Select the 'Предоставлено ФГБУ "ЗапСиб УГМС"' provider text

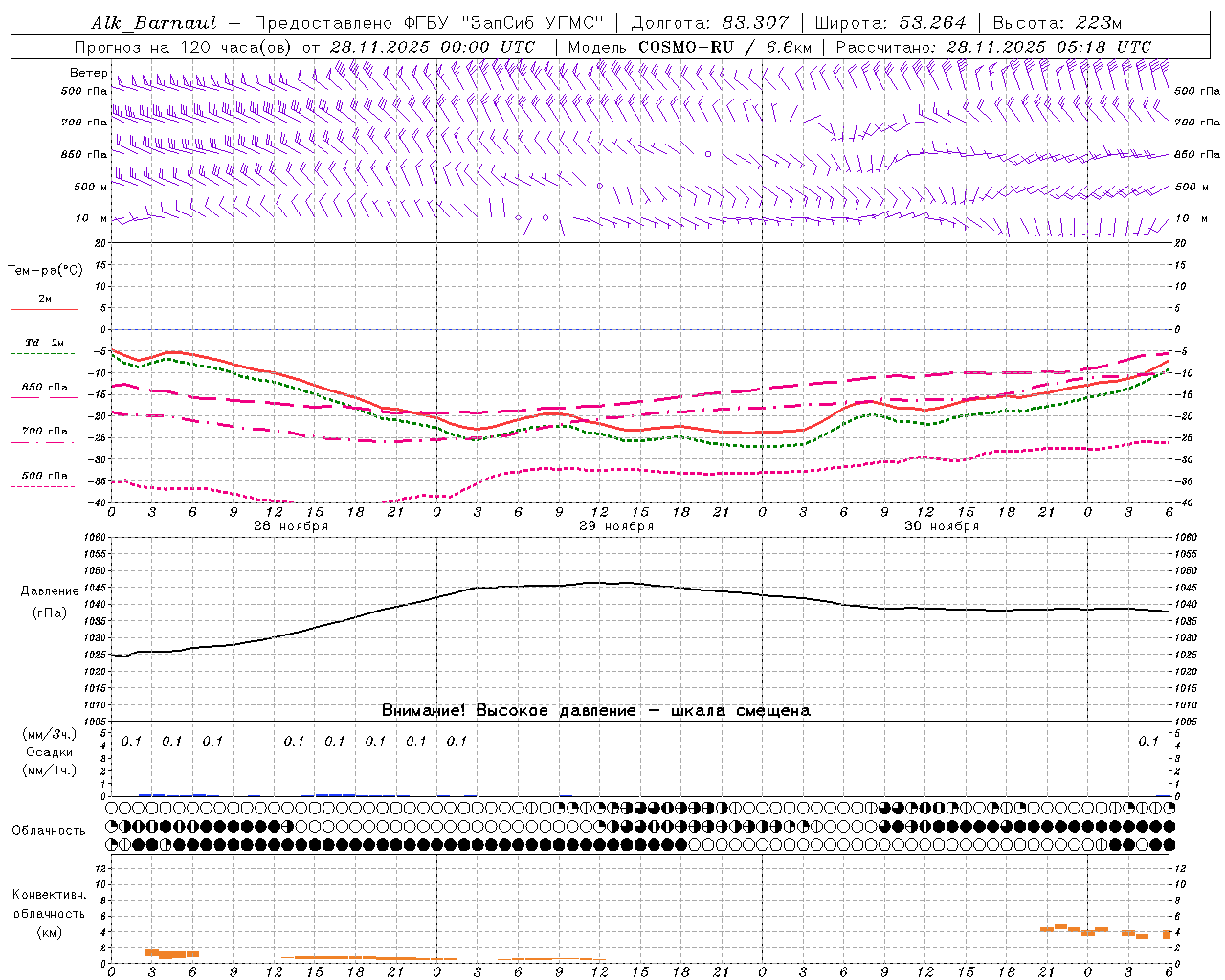[x=429, y=23]
